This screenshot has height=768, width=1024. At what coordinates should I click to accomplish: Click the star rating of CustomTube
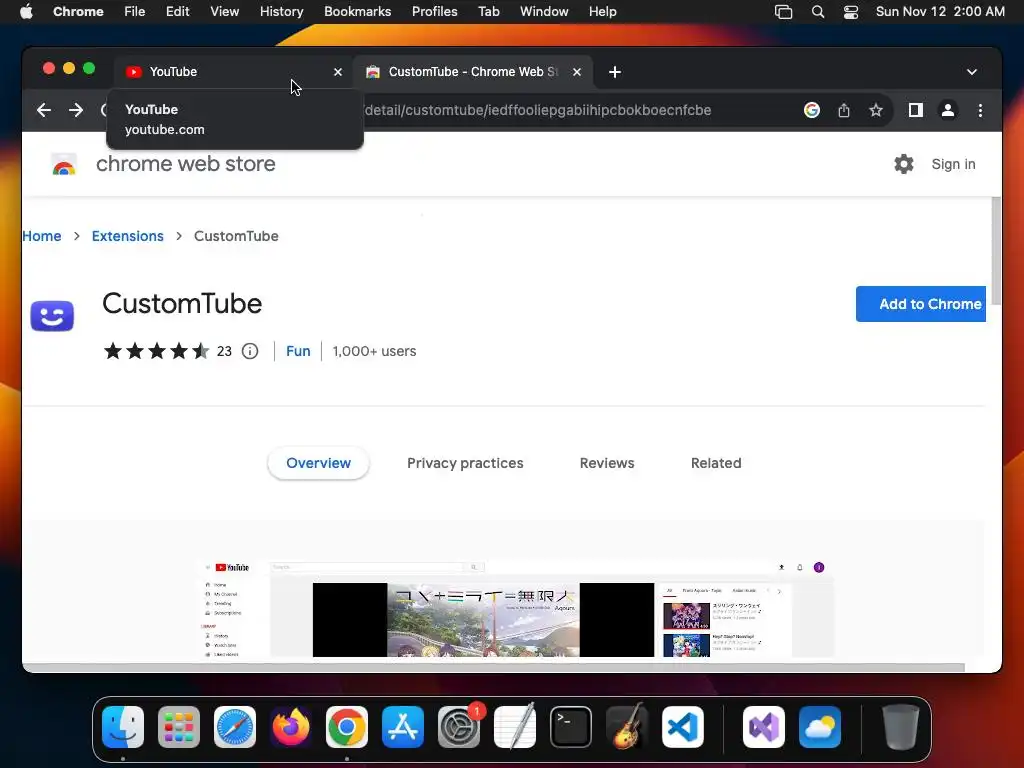click(157, 351)
